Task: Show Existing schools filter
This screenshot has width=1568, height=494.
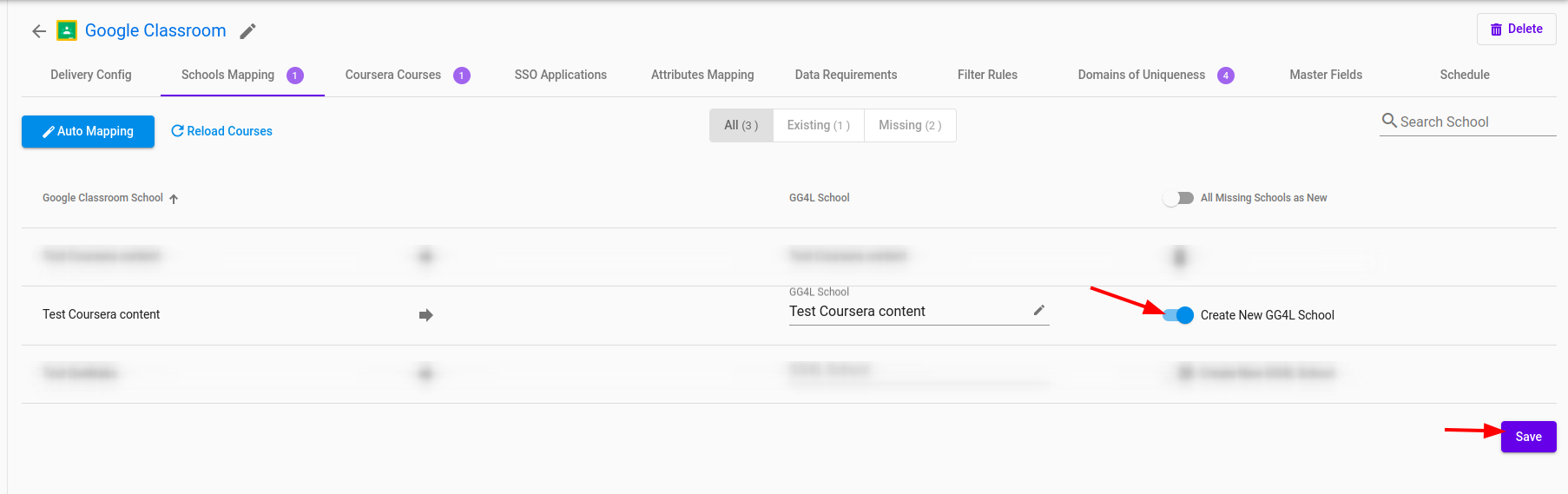Action: point(818,125)
